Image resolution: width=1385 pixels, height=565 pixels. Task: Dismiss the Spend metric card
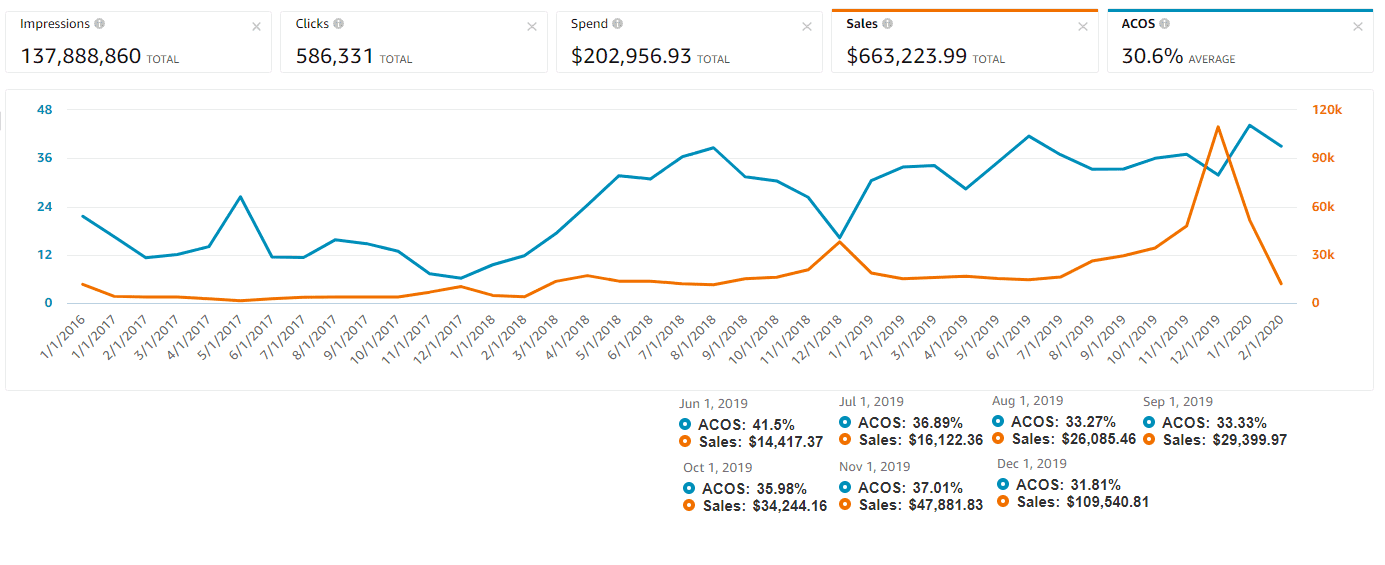(x=807, y=27)
